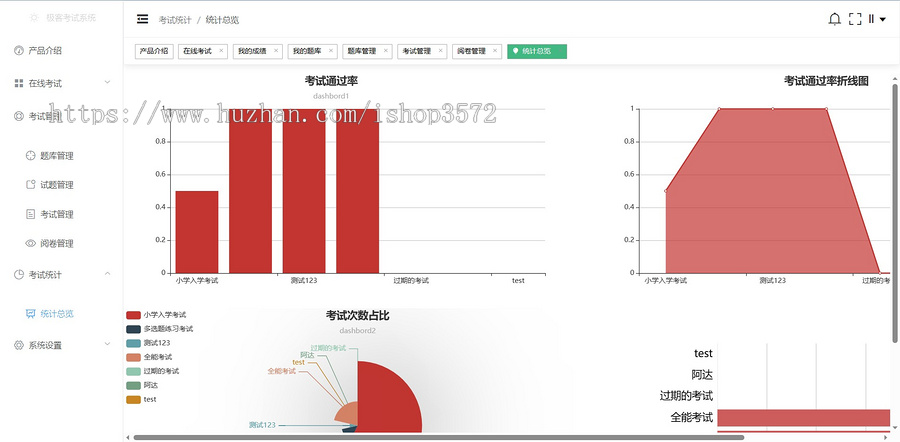
Task: Open the notifications bell icon
Action: click(x=835, y=19)
